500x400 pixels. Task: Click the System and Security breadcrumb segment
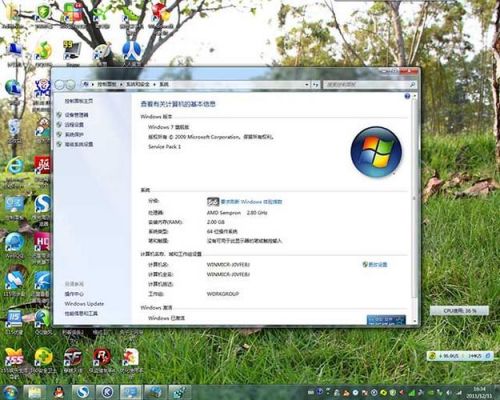(138, 85)
